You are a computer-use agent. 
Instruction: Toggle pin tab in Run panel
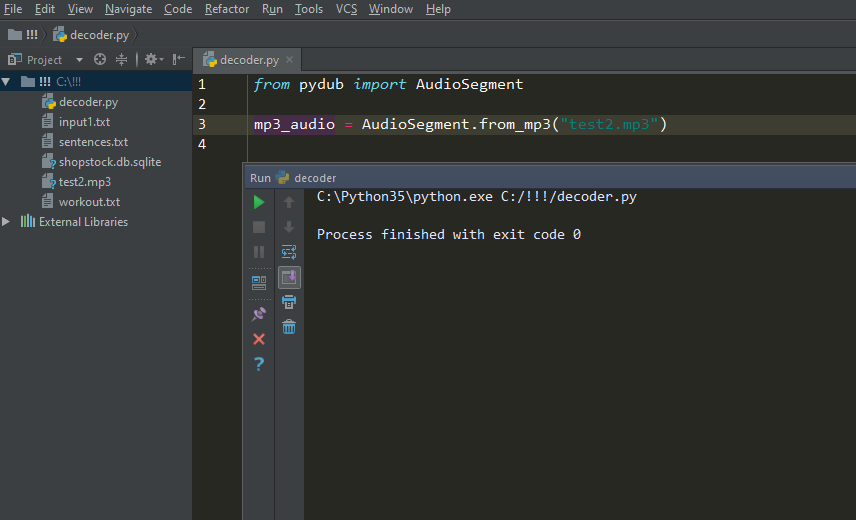coord(259,314)
